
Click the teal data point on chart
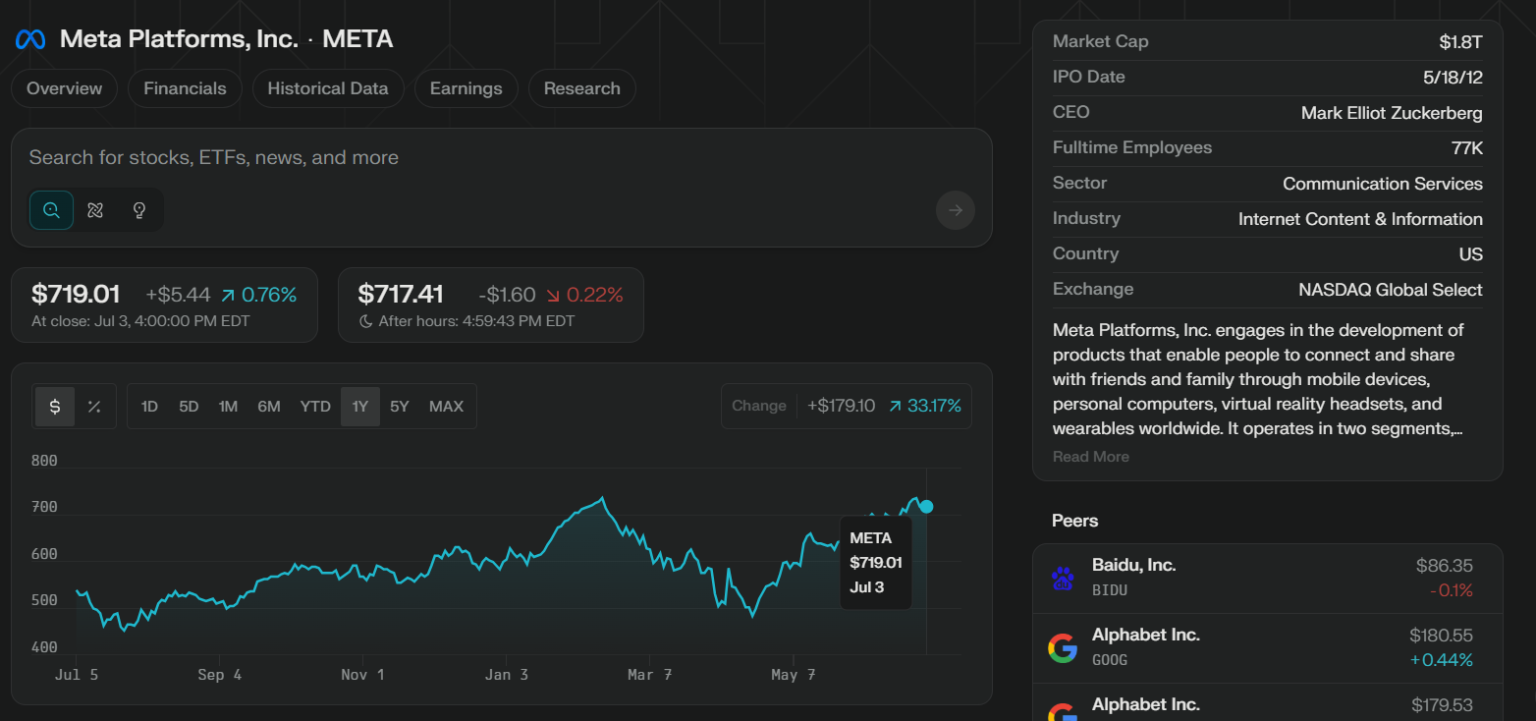(x=926, y=506)
